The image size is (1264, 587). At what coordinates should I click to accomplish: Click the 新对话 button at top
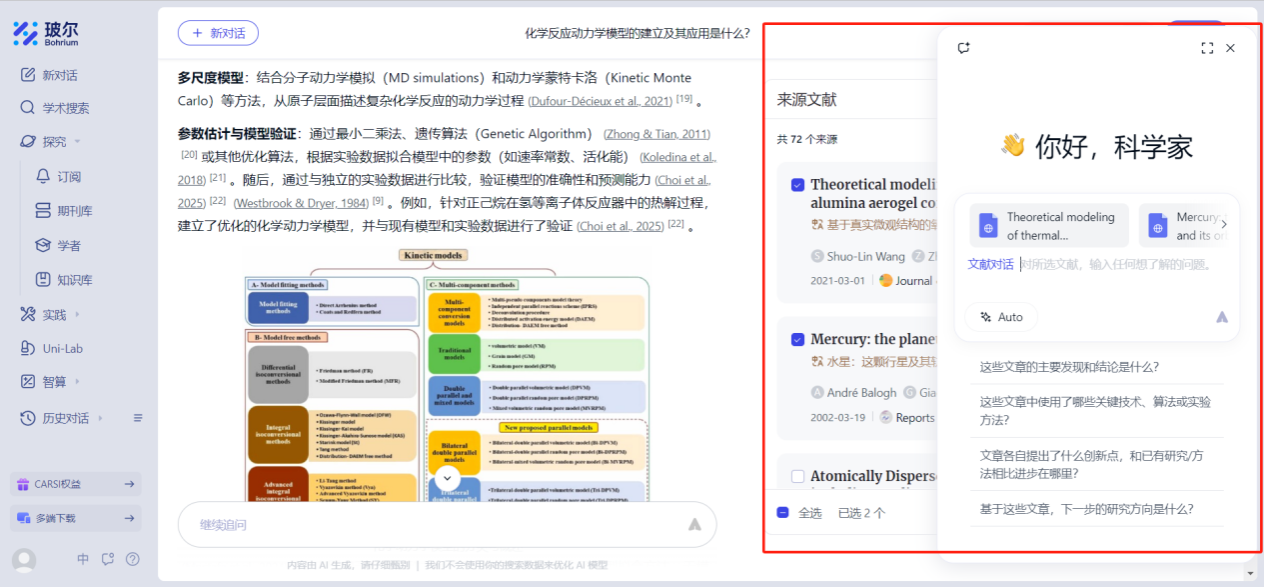tap(218, 33)
